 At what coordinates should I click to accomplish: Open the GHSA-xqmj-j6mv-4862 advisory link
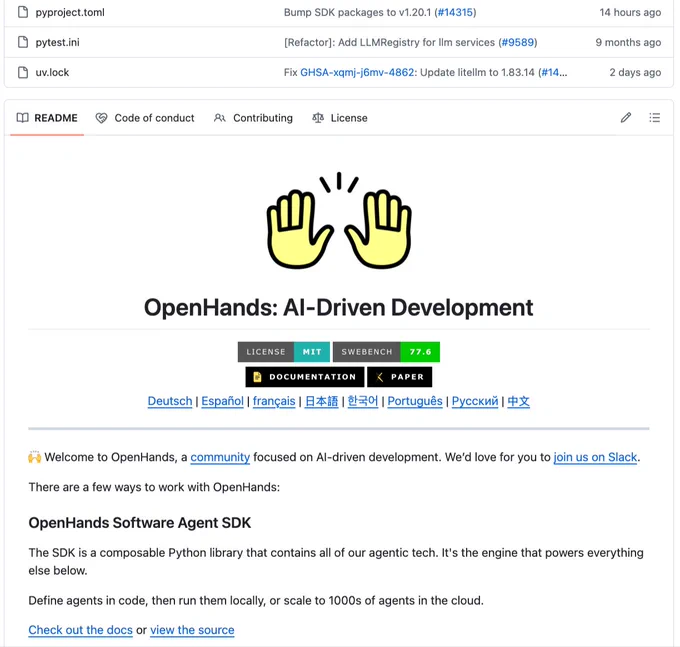357,72
